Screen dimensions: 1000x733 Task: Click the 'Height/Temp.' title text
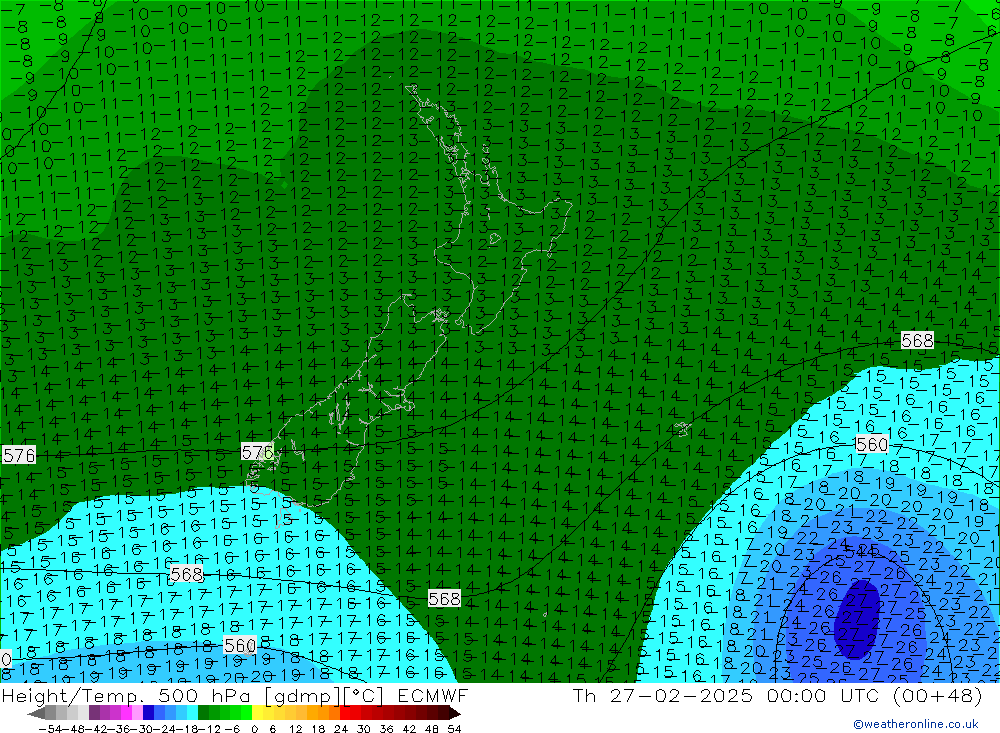(71, 696)
